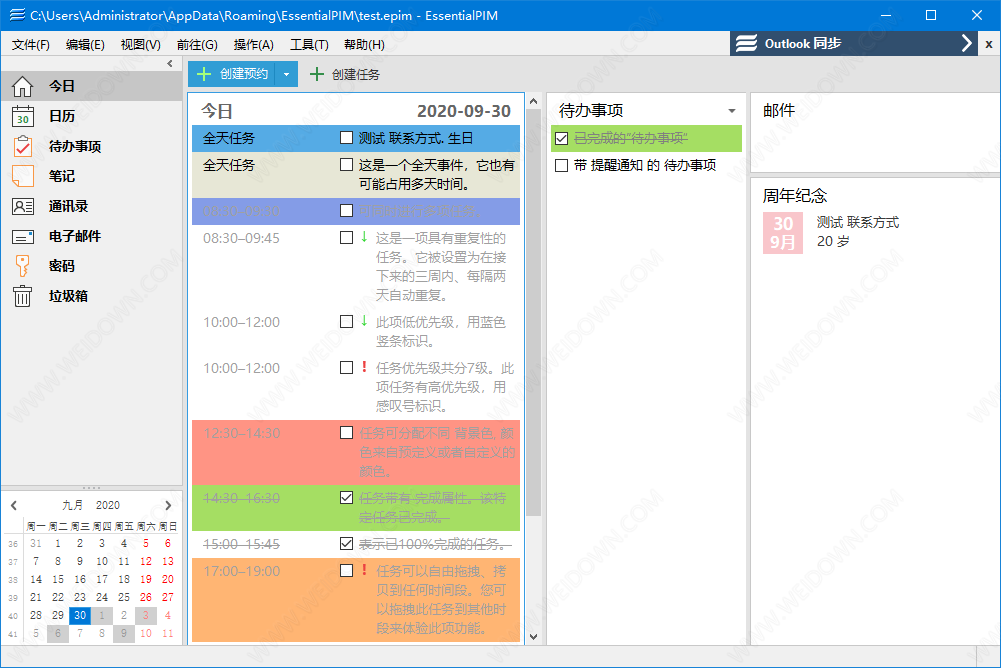
Task: Open the 操作(A) menu
Action: 253,44
